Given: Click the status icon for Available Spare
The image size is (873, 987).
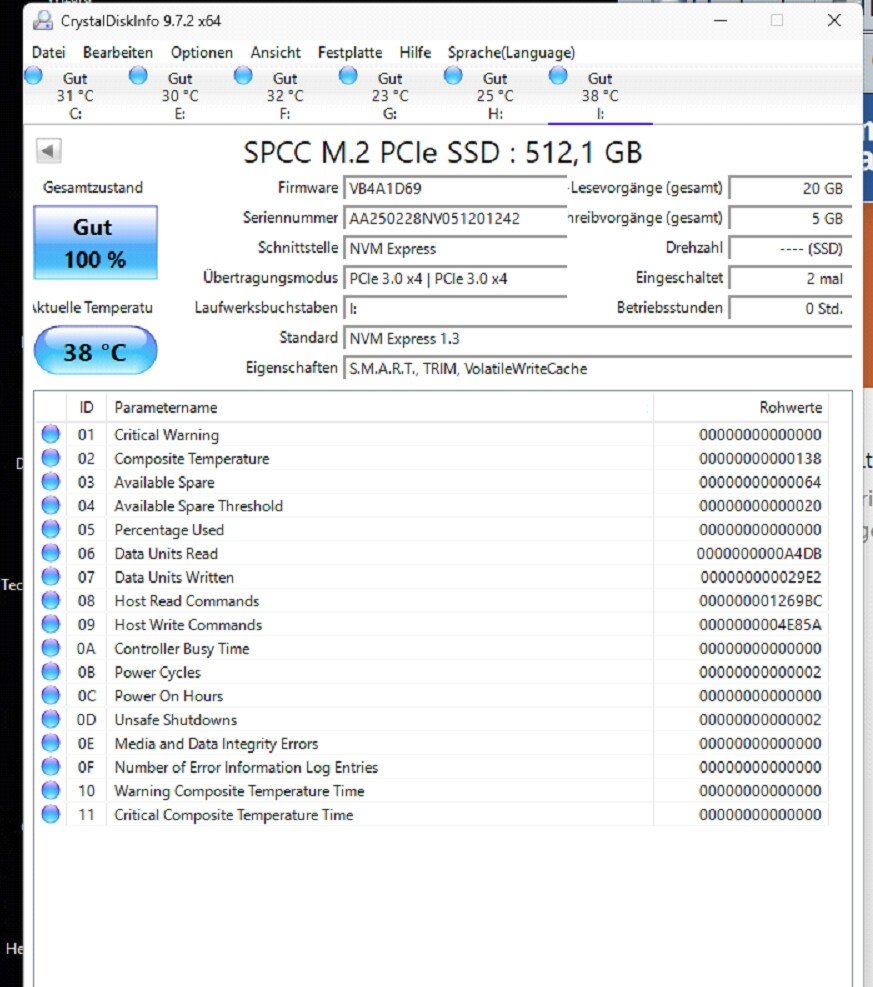Looking at the screenshot, I should pyautogui.click(x=51, y=482).
